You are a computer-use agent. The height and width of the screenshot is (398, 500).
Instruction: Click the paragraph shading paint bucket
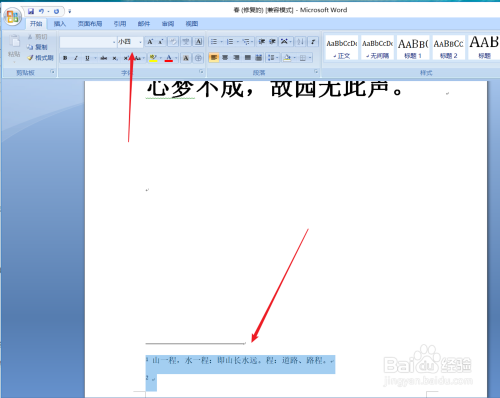[x=287, y=58]
